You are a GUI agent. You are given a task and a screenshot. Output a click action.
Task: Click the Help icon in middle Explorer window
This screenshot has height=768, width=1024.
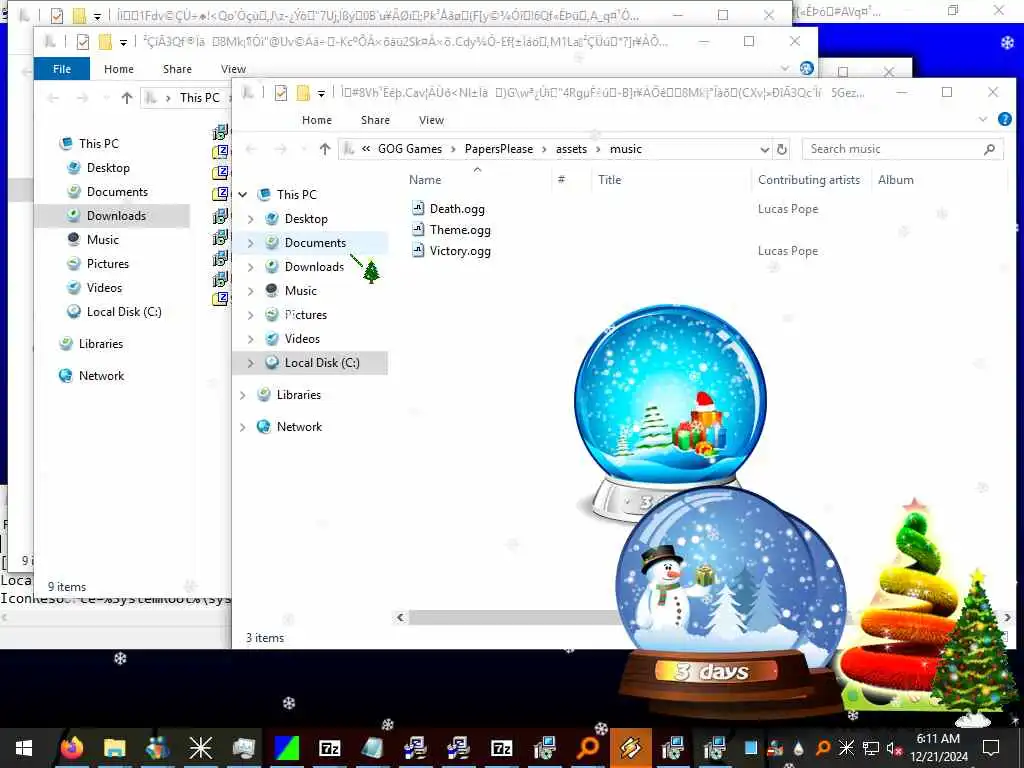pyautogui.click(x=807, y=68)
